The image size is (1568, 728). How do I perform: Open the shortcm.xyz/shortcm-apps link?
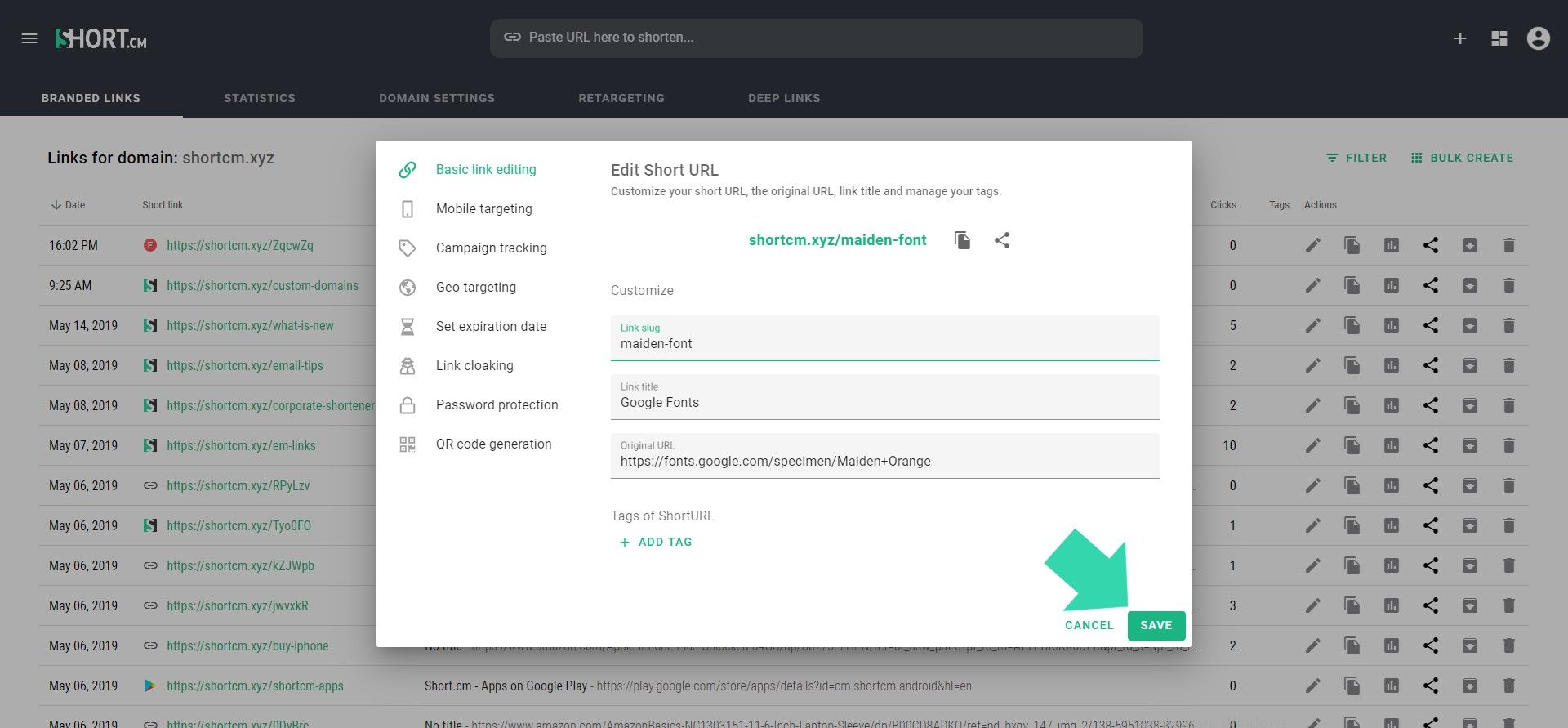tap(255, 686)
